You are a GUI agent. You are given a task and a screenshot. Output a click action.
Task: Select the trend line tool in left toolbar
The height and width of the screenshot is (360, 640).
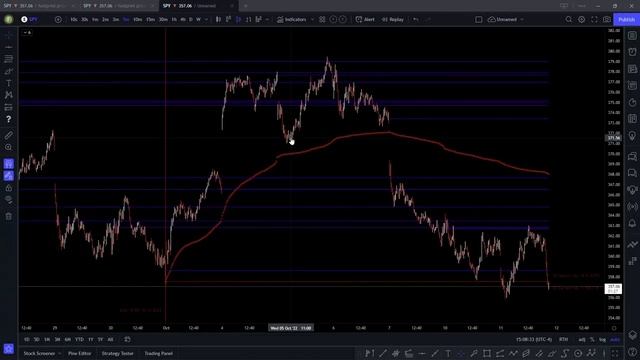point(9,47)
